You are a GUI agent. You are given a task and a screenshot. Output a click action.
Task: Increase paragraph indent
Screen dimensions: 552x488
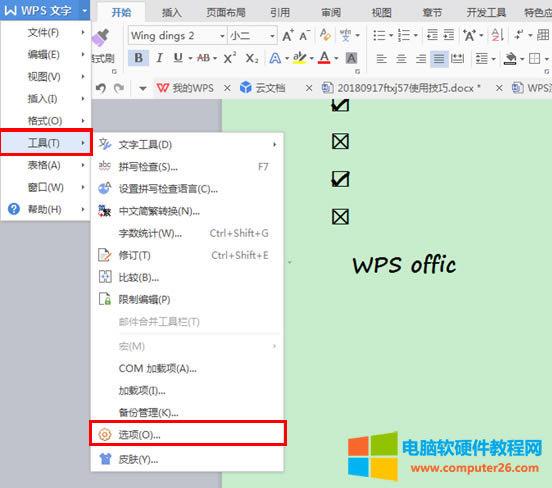tap(449, 35)
